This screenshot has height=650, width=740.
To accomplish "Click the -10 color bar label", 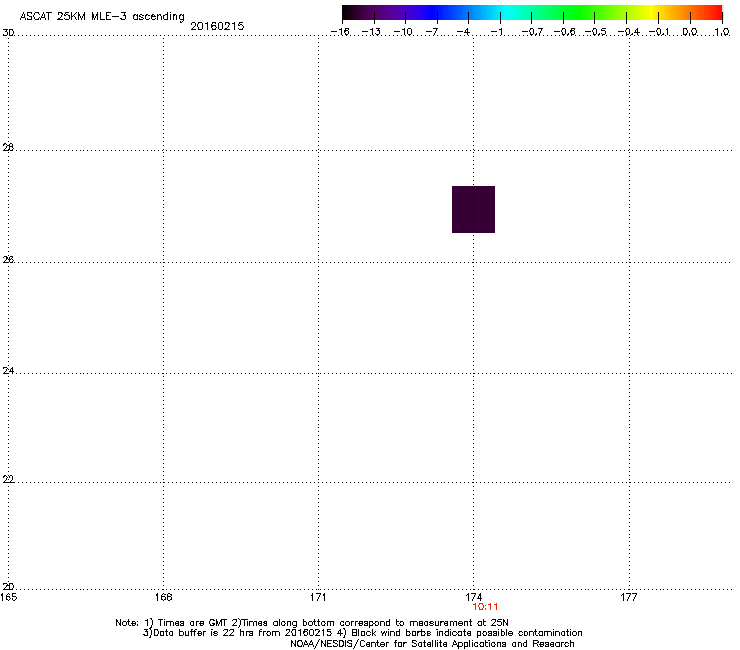I will click(404, 32).
